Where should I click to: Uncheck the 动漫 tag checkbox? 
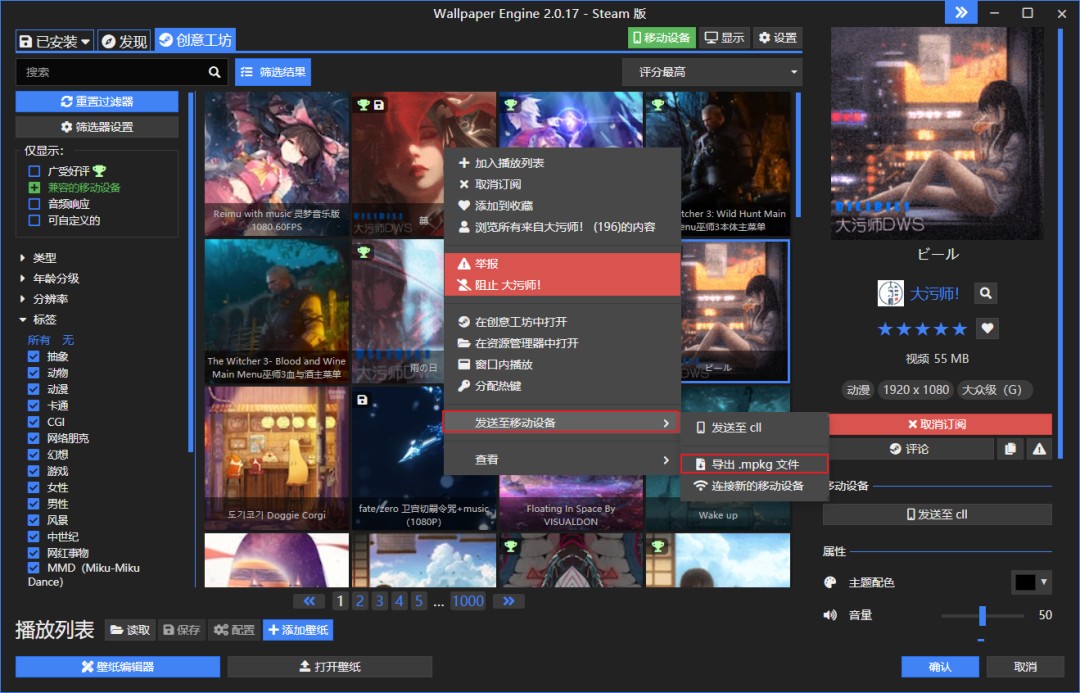coord(34,389)
